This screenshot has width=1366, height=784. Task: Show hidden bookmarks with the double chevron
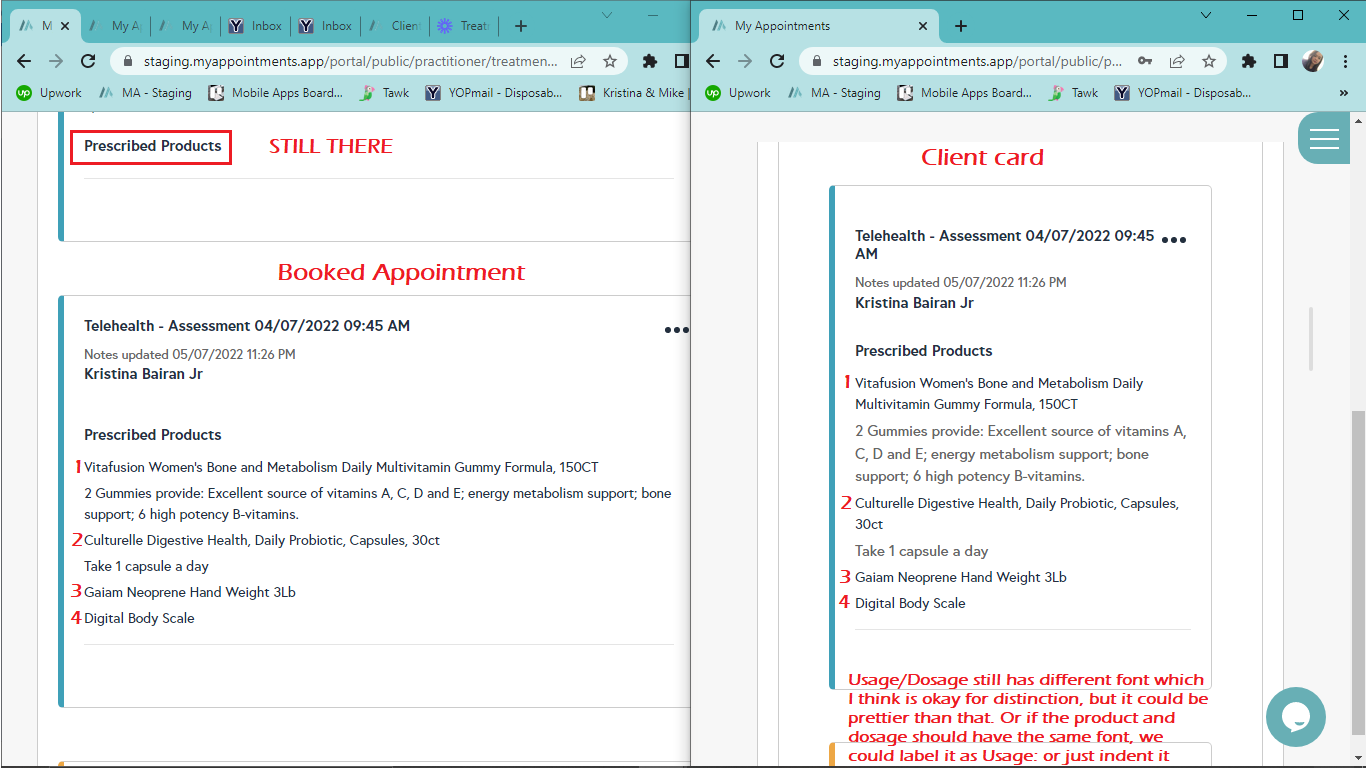click(1343, 93)
